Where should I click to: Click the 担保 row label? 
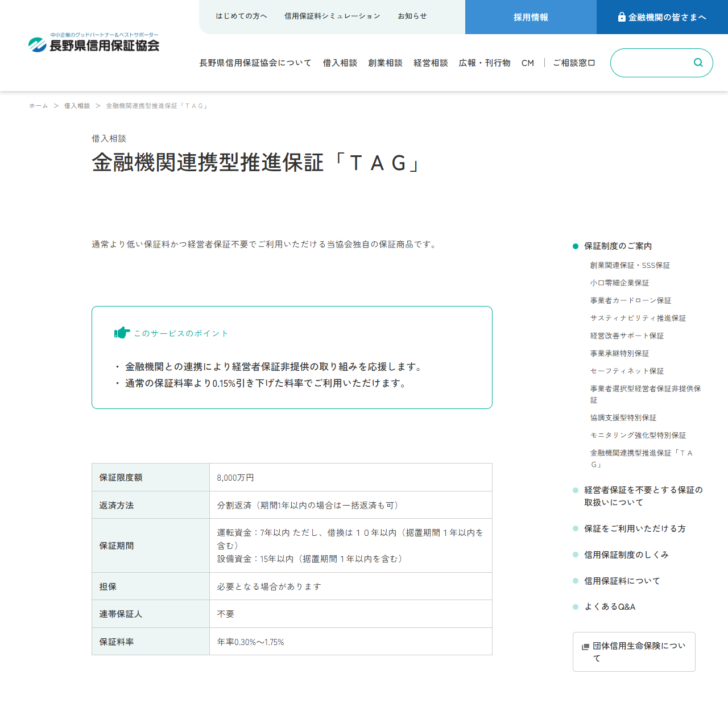click(108, 587)
